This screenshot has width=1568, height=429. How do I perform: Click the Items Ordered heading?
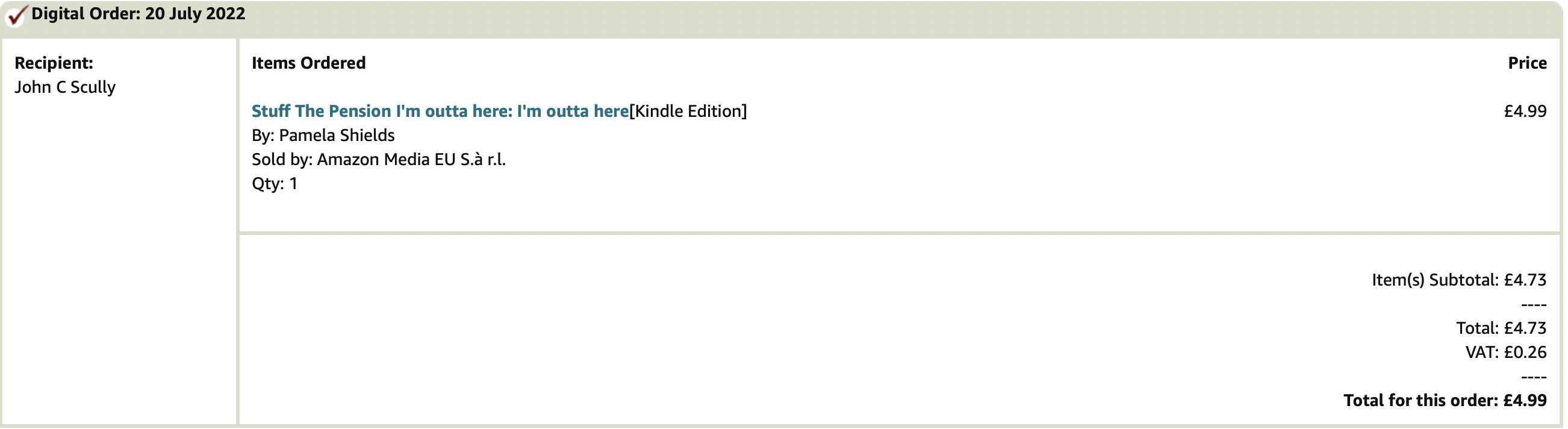point(309,63)
